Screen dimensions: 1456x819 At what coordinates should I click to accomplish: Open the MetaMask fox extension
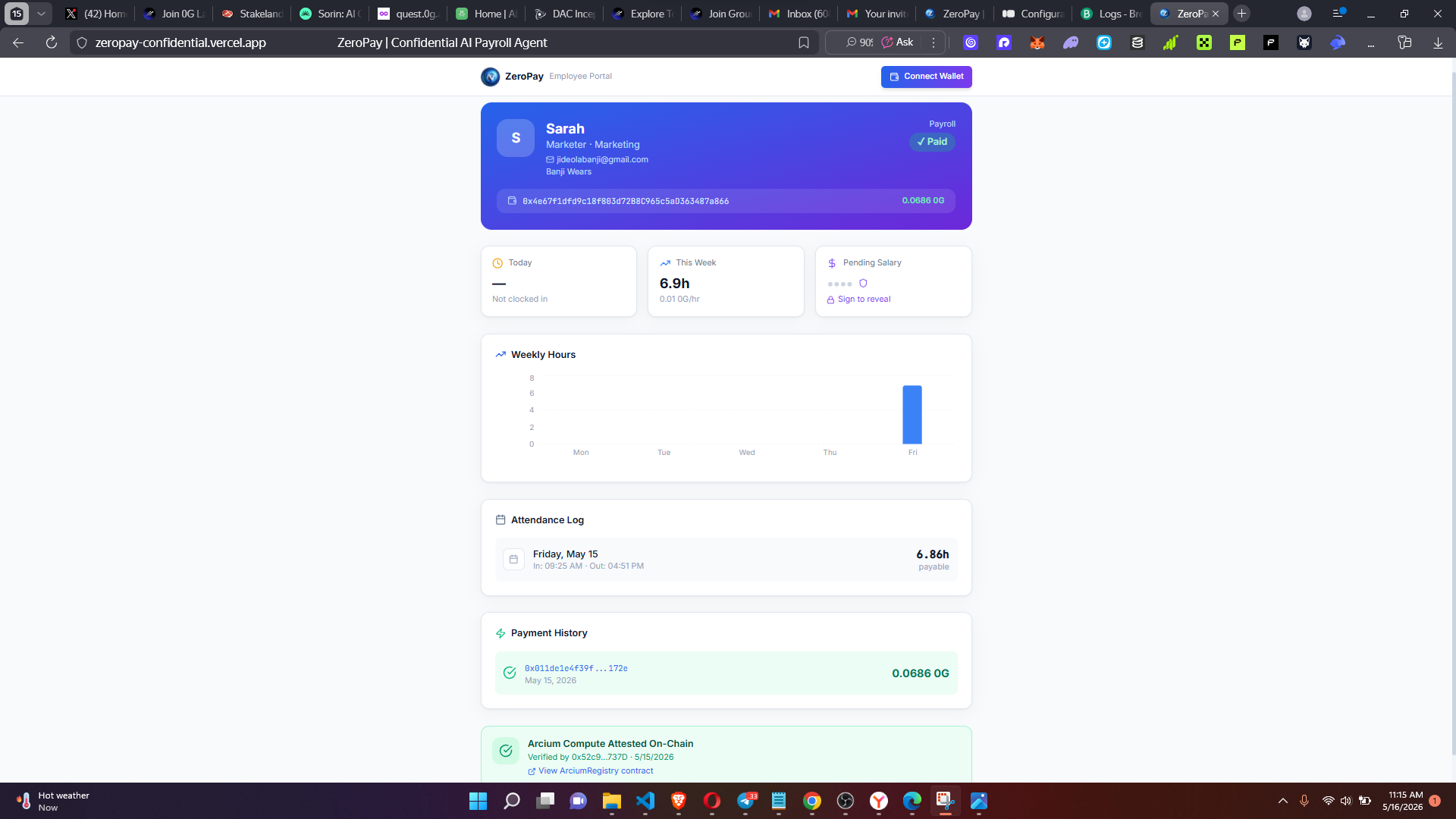[1037, 42]
